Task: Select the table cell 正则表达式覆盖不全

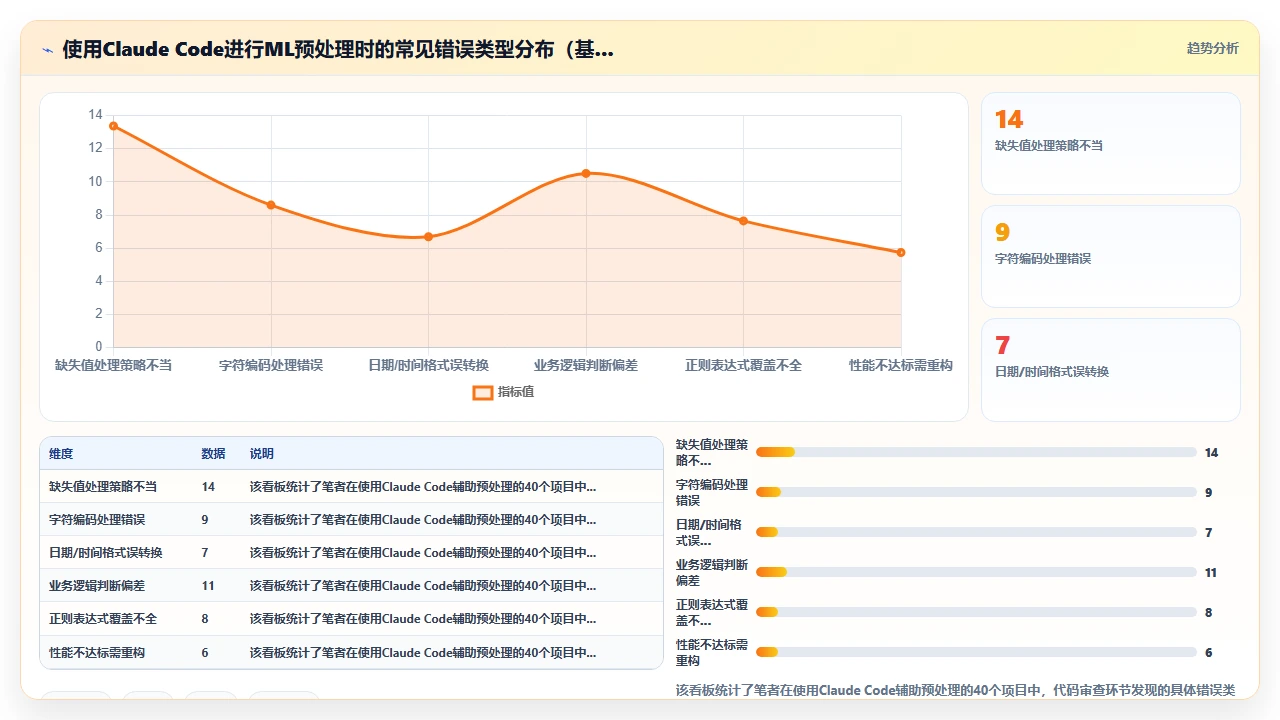Action: pos(103,619)
